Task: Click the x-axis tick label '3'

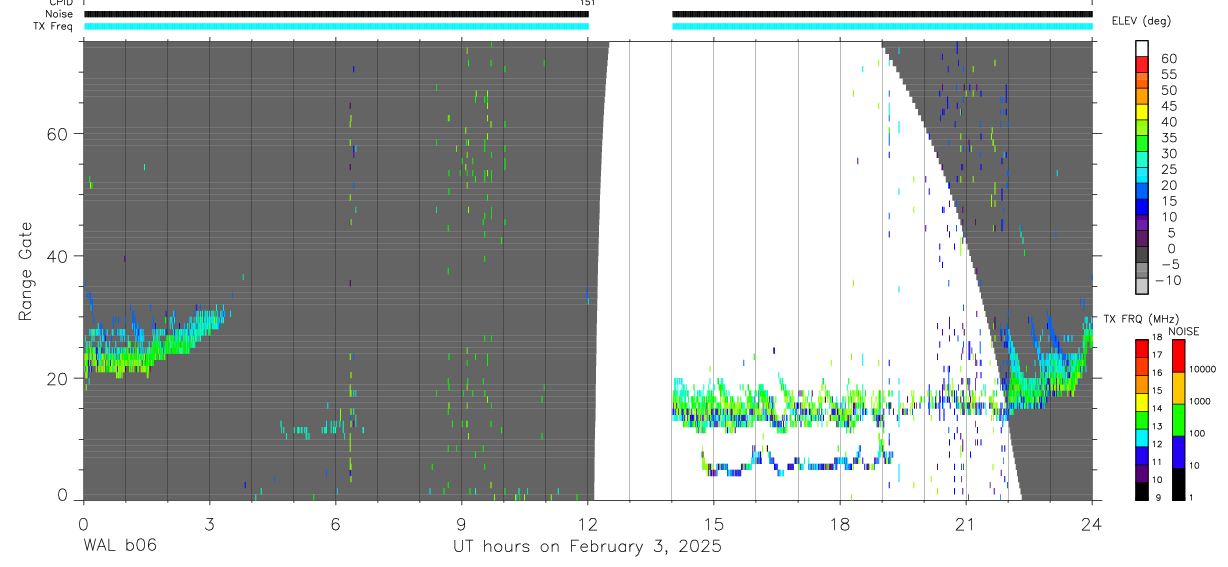Action: click(x=209, y=522)
